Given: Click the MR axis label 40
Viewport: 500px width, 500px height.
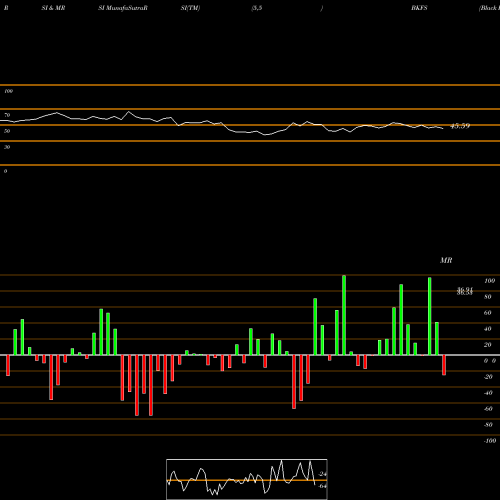Looking at the screenshot, I should [x=488, y=329].
